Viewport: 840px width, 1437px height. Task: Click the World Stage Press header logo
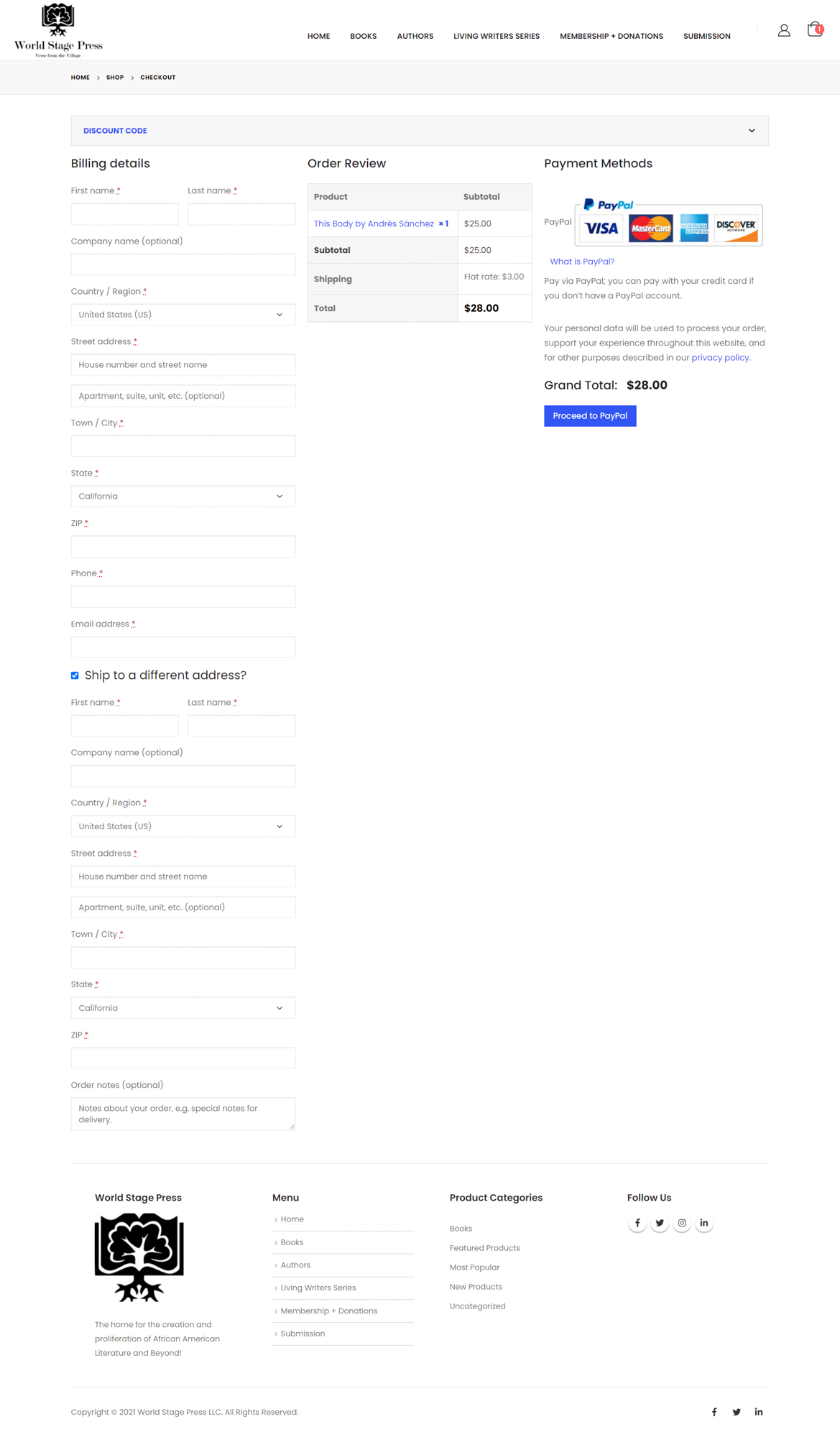(58, 30)
